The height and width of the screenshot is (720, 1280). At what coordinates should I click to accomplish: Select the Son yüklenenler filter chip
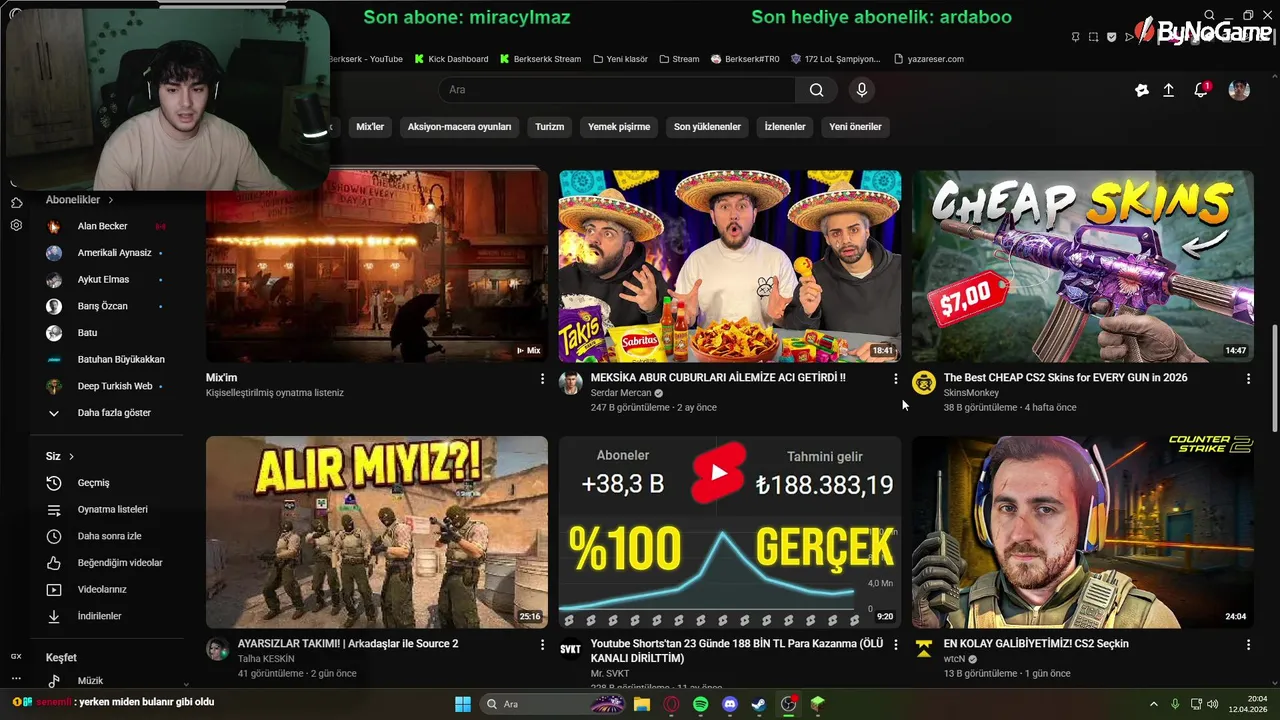coord(707,127)
